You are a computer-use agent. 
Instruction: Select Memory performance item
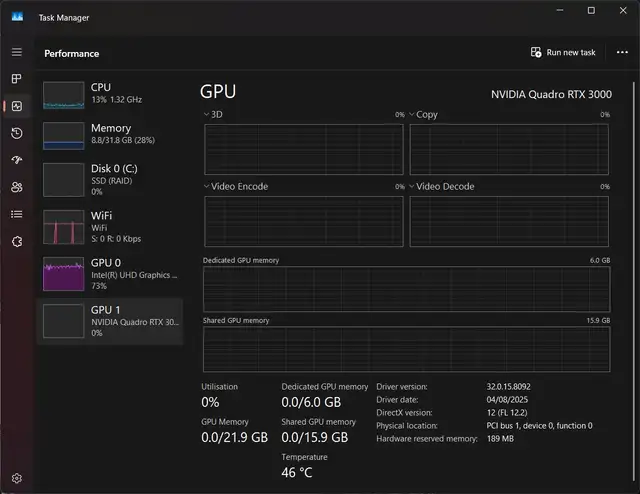pos(110,136)
